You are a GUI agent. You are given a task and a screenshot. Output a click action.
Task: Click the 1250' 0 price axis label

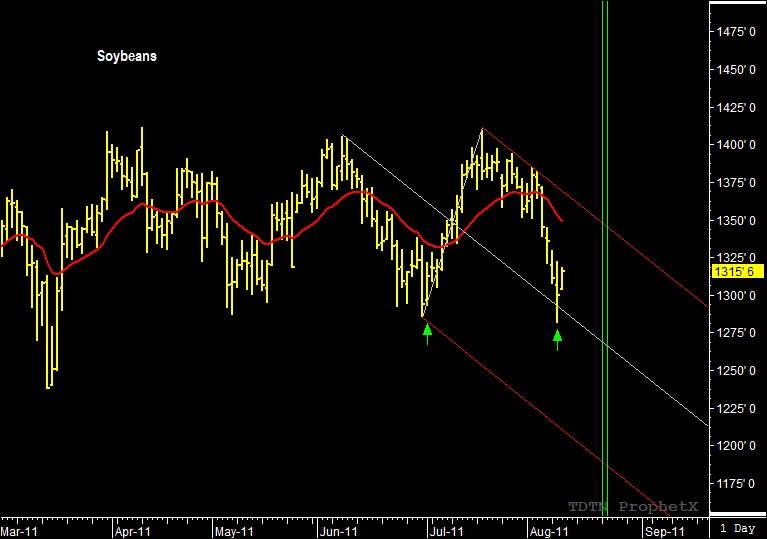736,371
